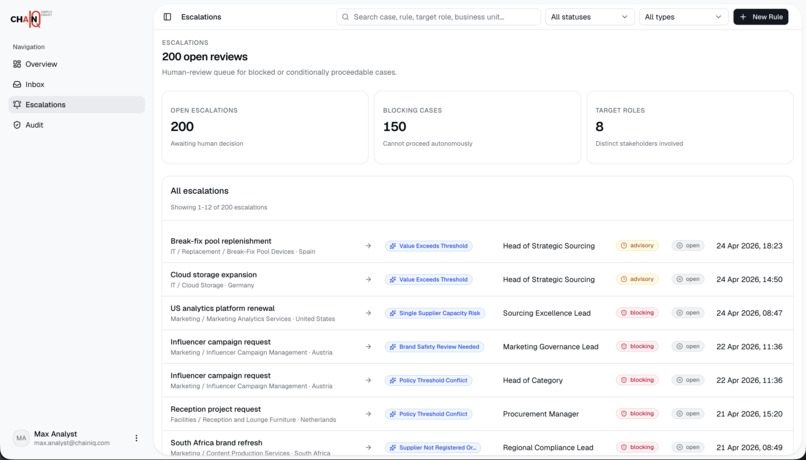Click Head of Category role text

(533, 380)
